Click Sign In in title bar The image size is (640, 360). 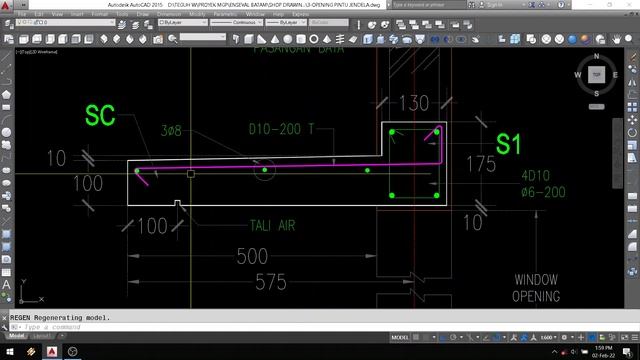pyautogui.click(x=495, y=5)
